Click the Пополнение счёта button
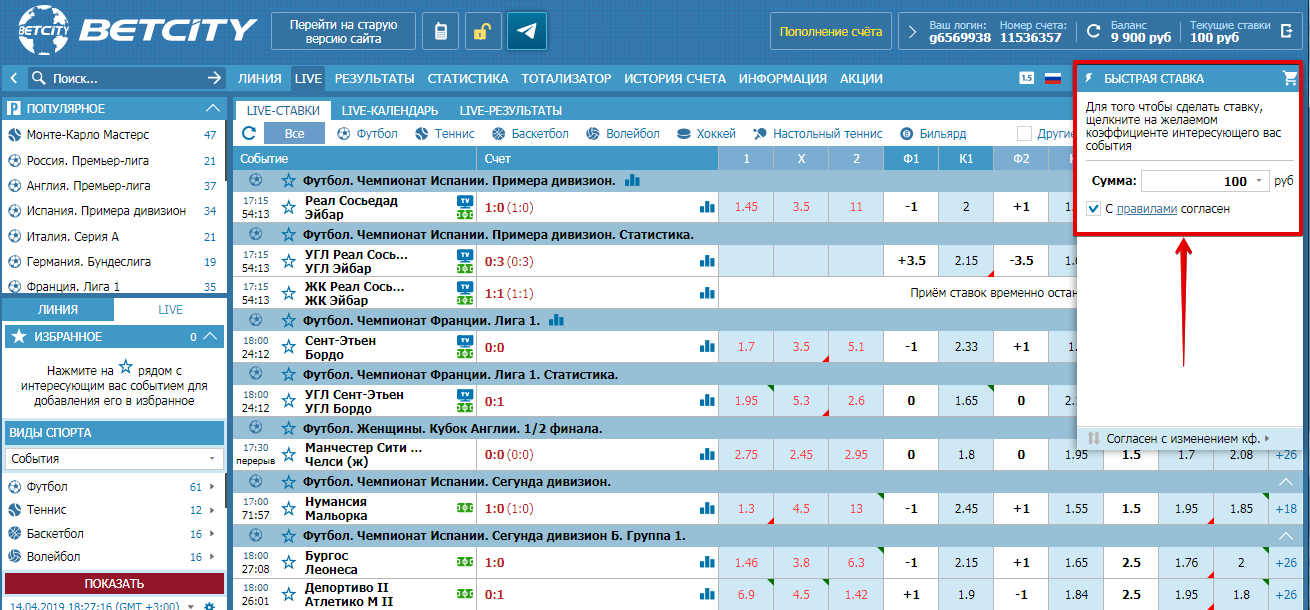1310x610 pixels. [831, 32]
